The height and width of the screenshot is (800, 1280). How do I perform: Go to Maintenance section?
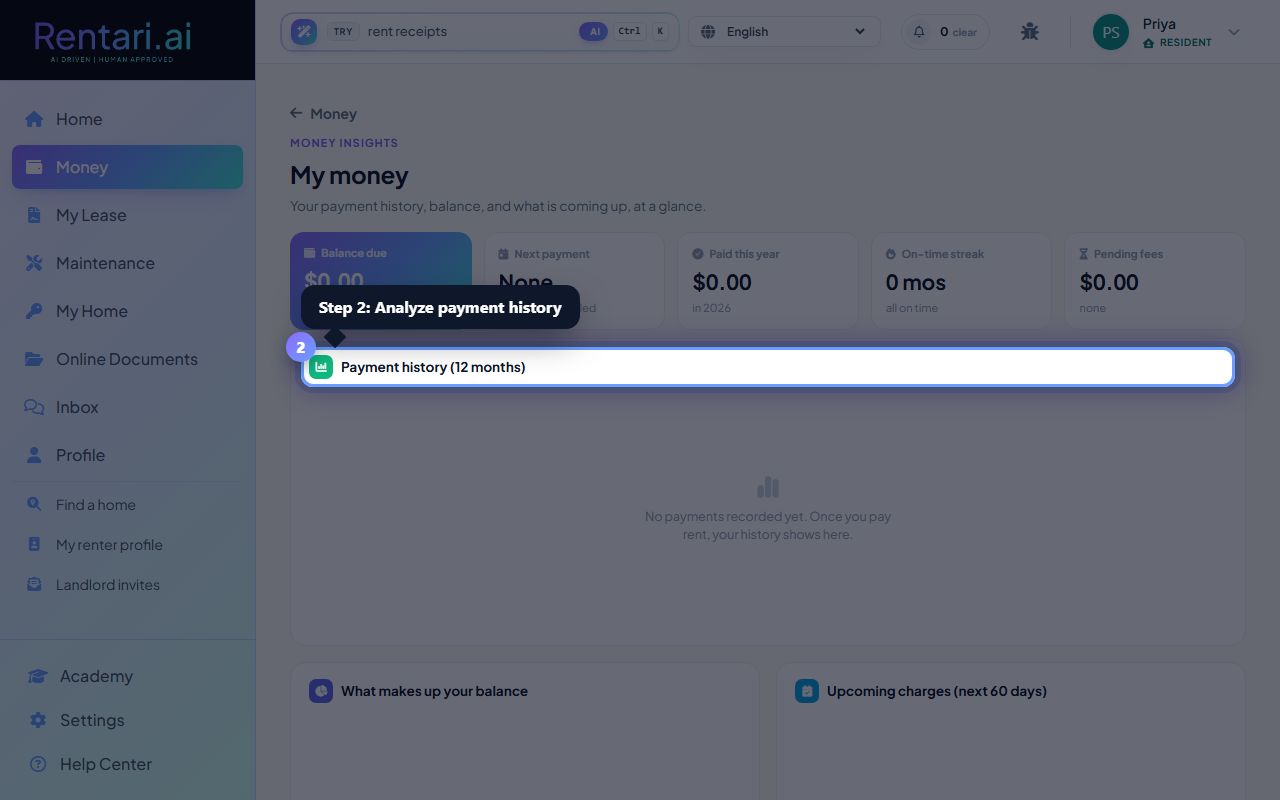(x=127, y=263)
